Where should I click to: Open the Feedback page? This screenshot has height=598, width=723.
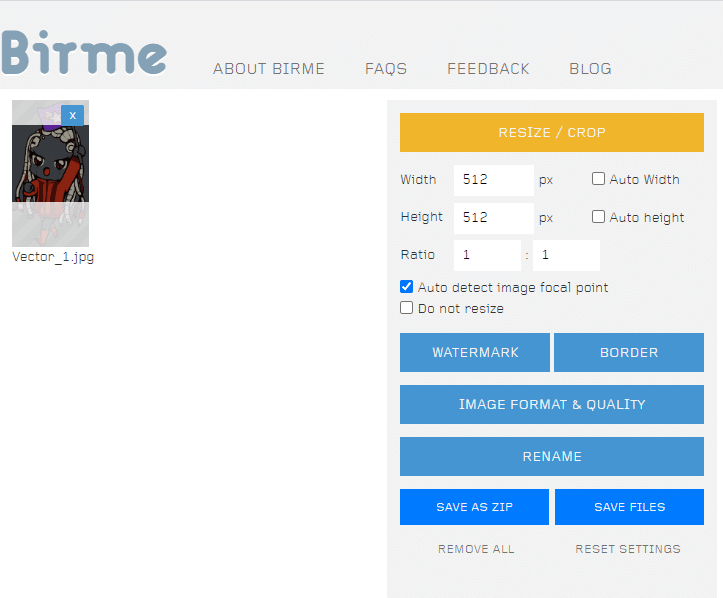488,69
